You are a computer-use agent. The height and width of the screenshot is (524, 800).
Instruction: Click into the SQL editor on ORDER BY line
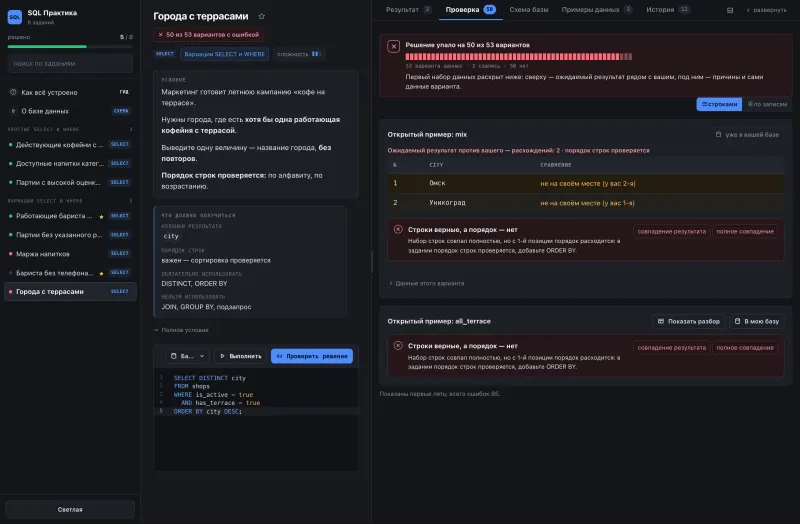[256, 411]
